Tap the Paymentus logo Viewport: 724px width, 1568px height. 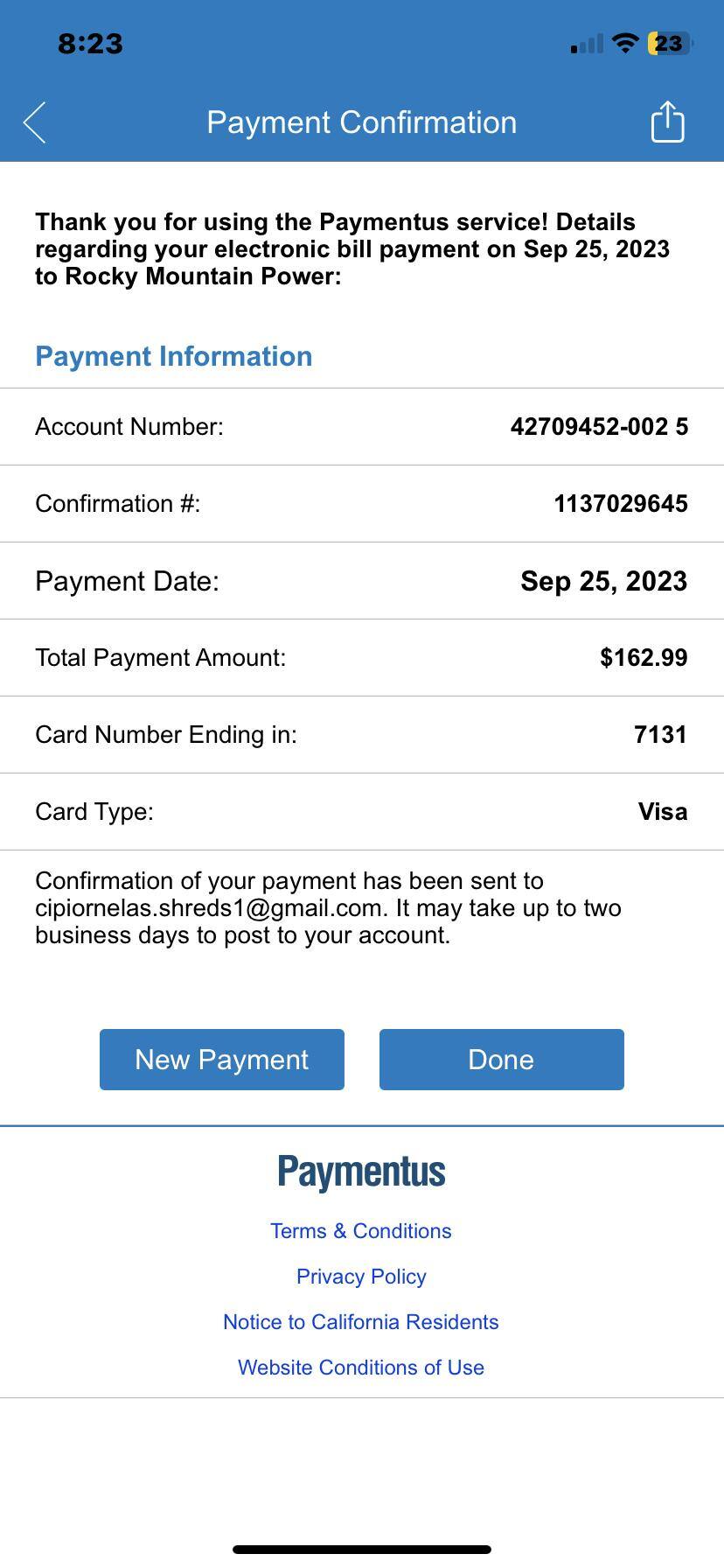pyautogui.click(x=361, y=1172)
